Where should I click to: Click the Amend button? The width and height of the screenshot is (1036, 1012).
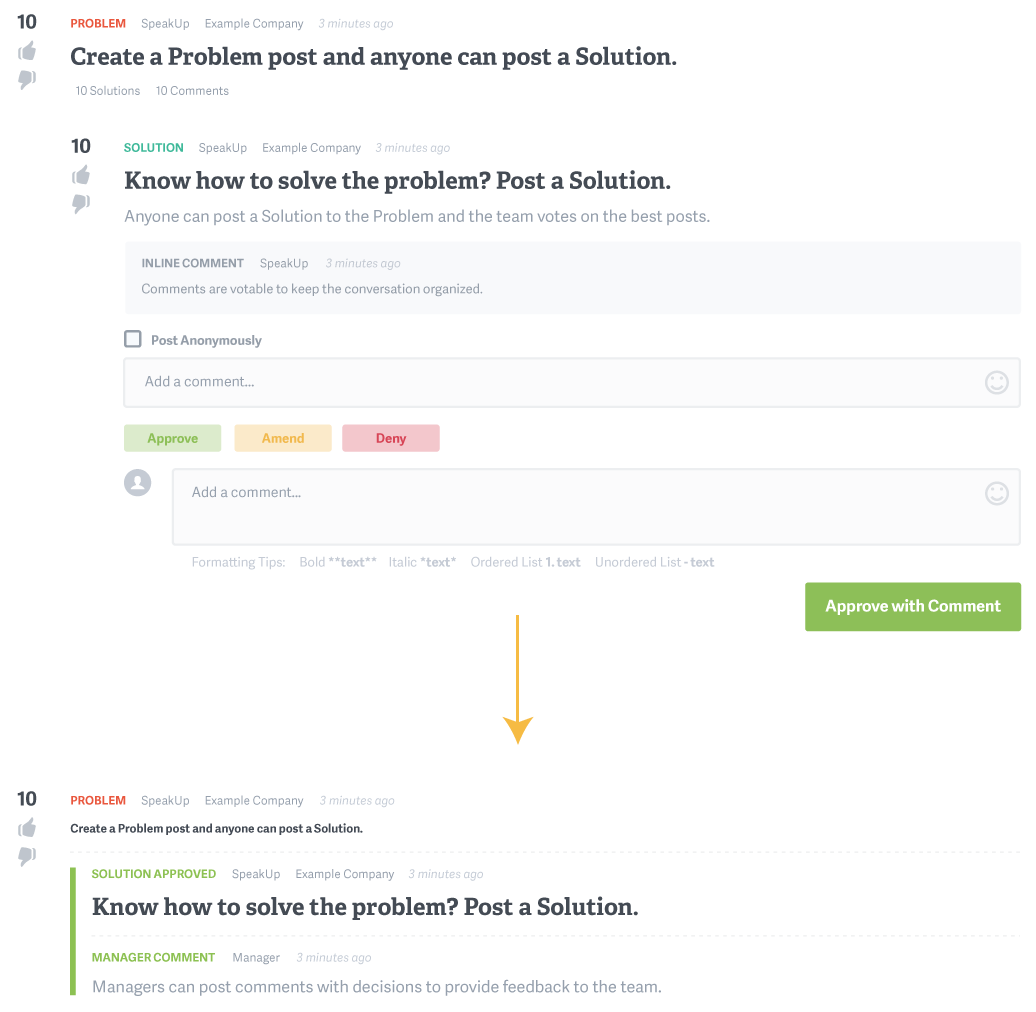283,438
